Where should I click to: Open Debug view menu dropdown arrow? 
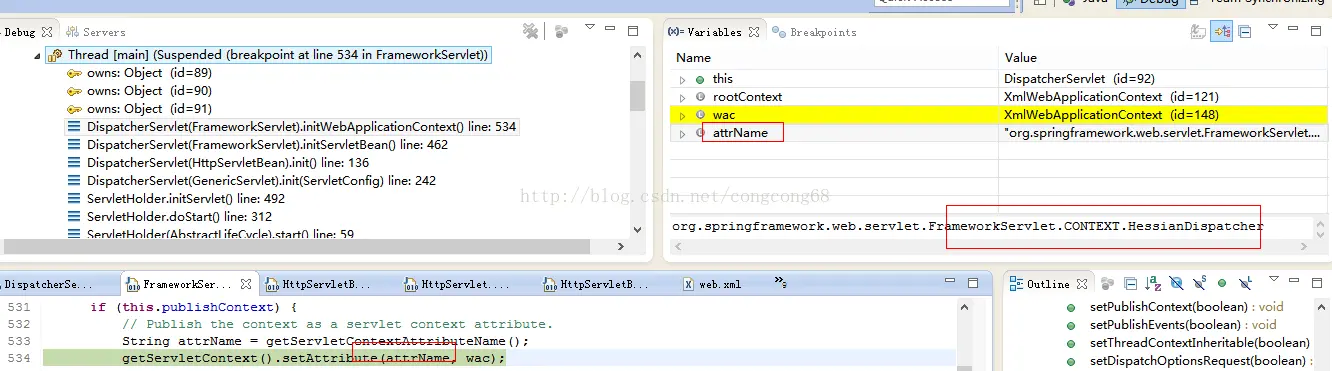tap(590, 28)
